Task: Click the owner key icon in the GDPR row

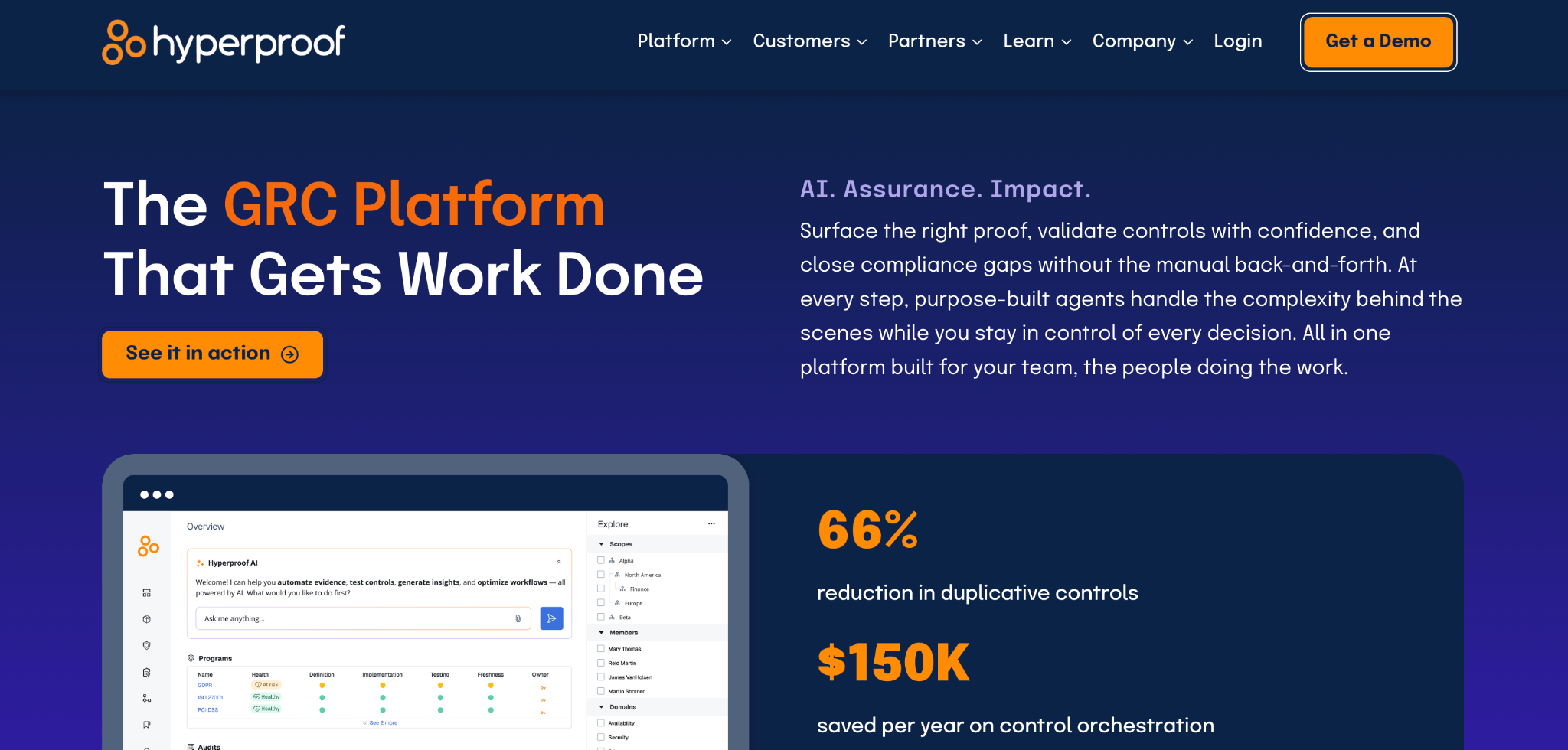Action: click(x=543, y=688)
